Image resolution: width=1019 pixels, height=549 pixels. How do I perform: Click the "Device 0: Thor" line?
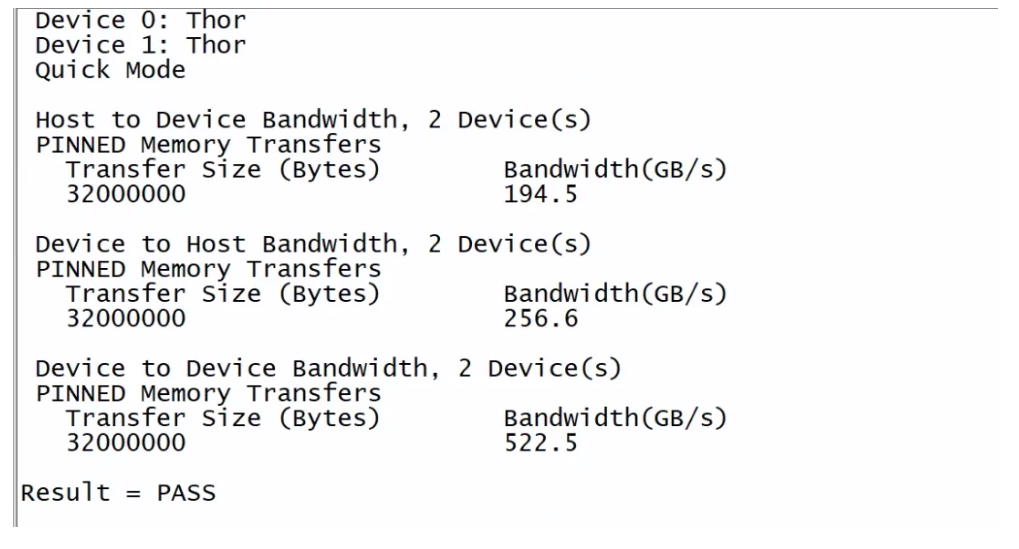pyautogui.click(x=140, y=20)
